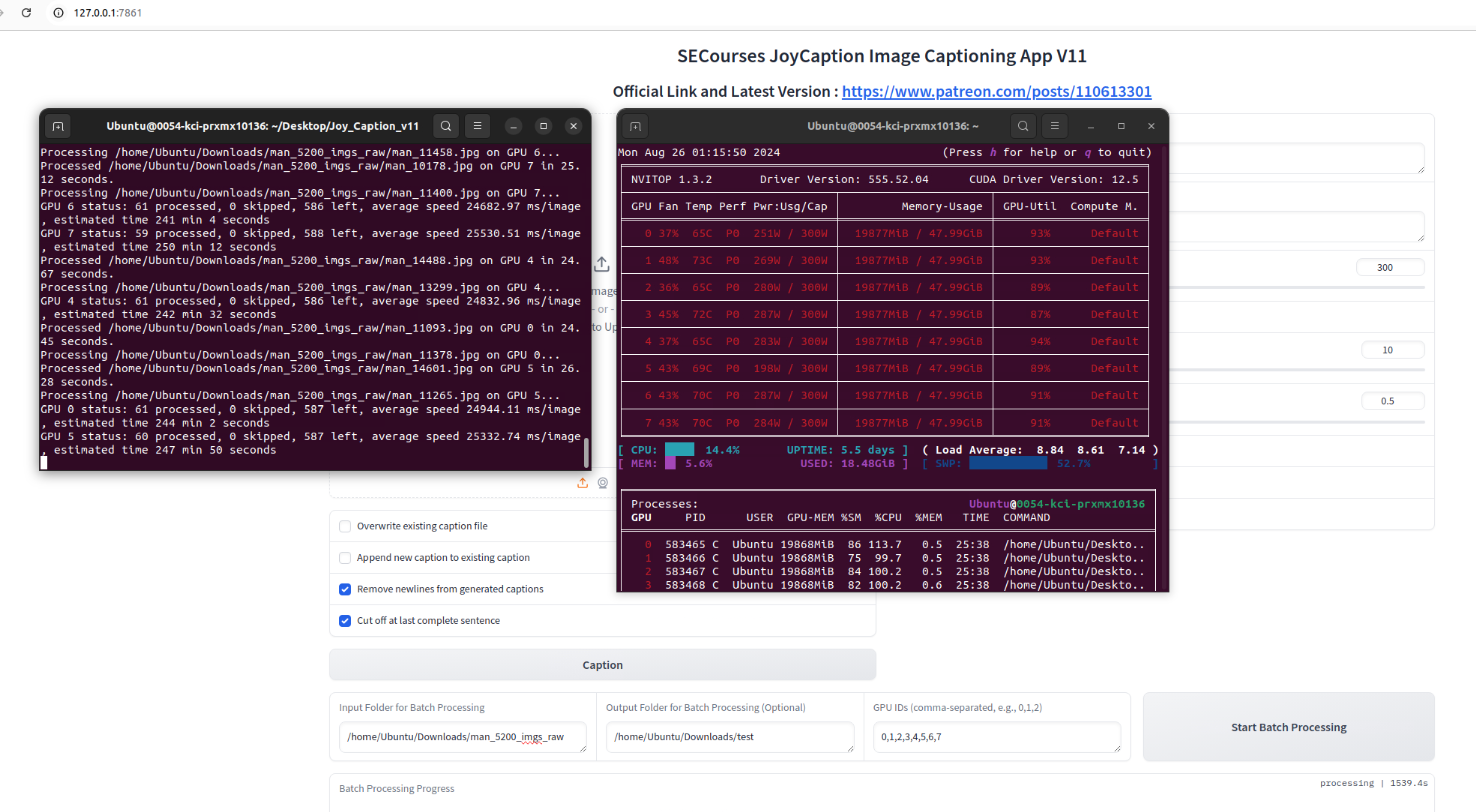Open new tab in nvitop terminal
This screenshot has width=1476, height=812.
[x=635, y=126]
